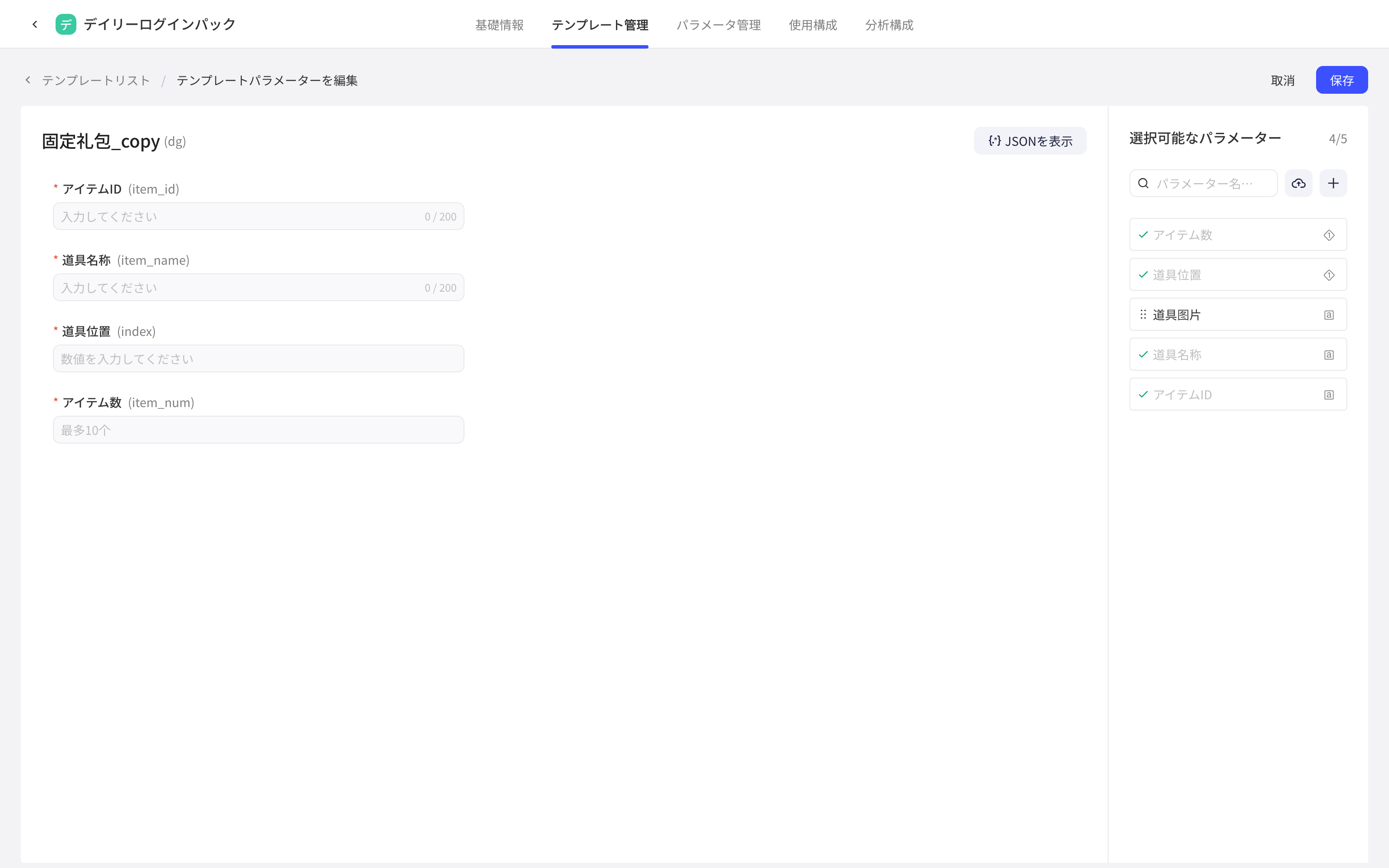Click the 選択可能なパラメーター heading
Screen dimensions: 1389x868
point(1205,138)
